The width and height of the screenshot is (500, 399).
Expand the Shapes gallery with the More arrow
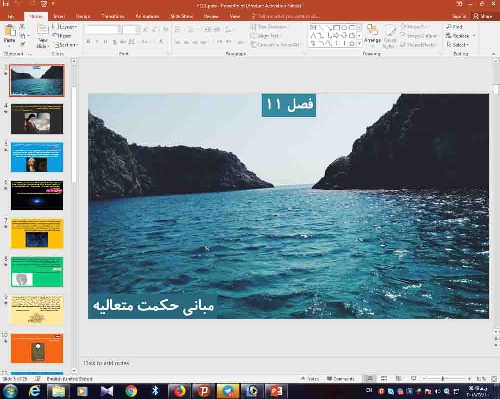tap(359, 43)
